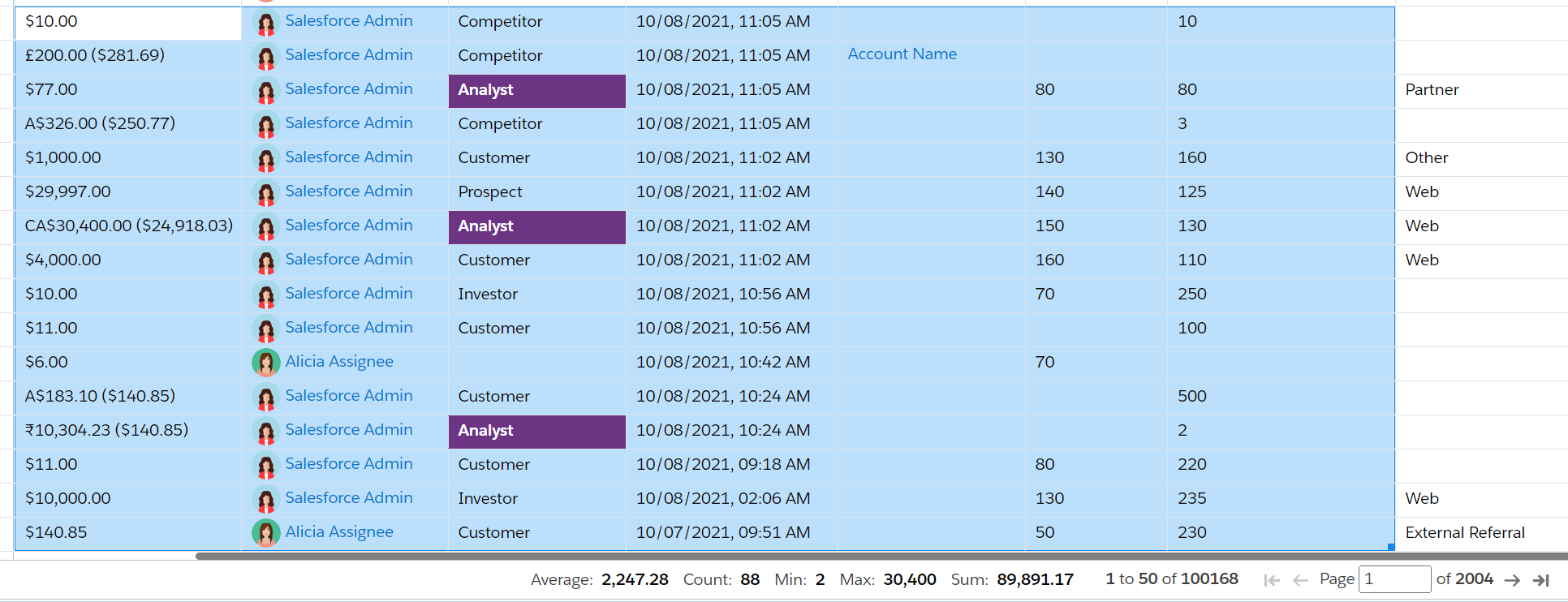Click the previous page arrow
Image resolution: width=1568 pixels, height=602 pixels.
point(1300,580)
